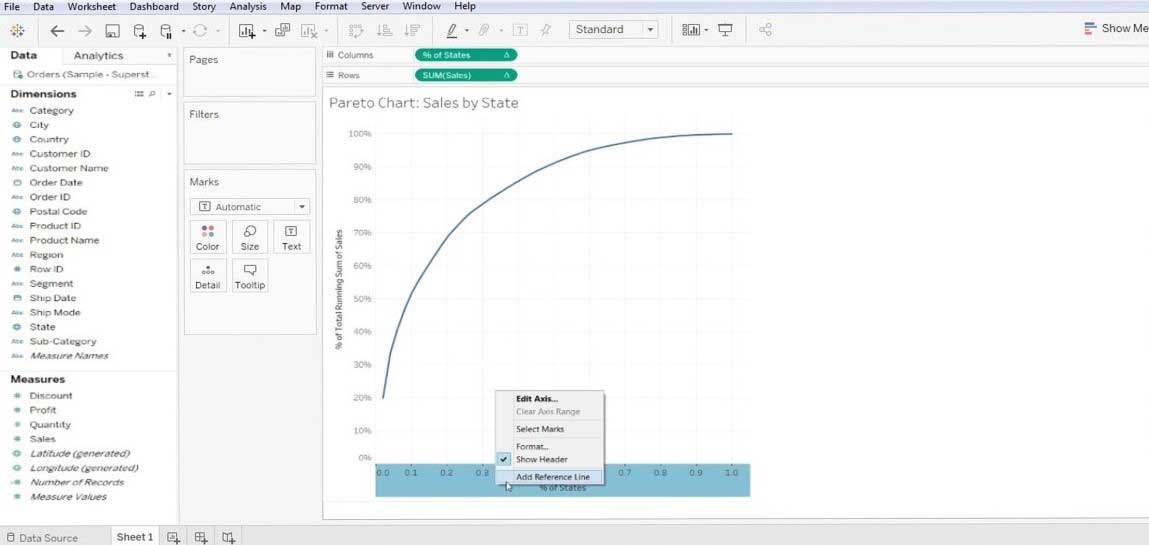
Task: Click the New Story icon in bottom bar
Action: point(229,538)
